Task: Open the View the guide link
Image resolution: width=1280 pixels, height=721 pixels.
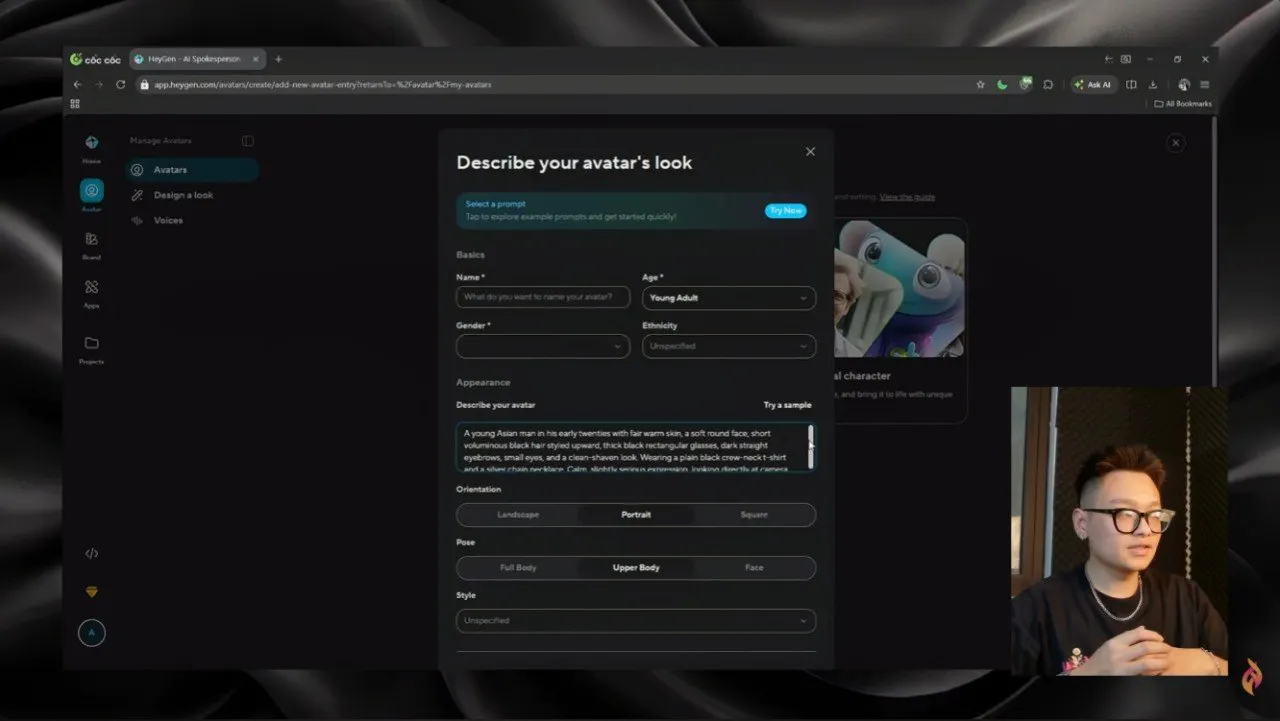Action: tap(907, 197)
